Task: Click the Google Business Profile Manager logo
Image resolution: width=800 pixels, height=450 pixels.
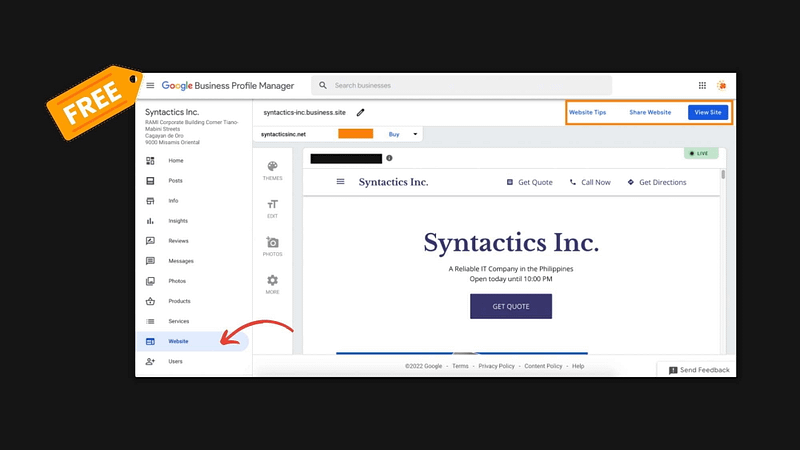Action: [228, 86]
